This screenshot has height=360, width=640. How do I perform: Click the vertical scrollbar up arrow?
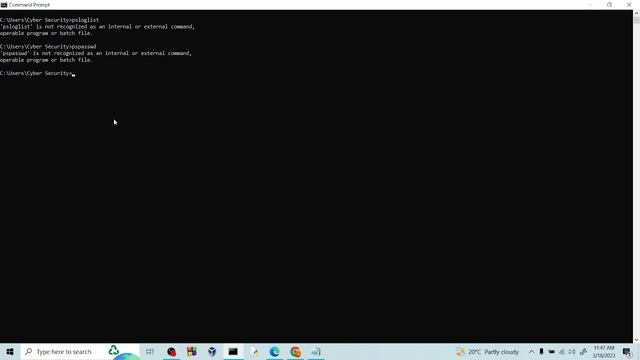[636, 13]
